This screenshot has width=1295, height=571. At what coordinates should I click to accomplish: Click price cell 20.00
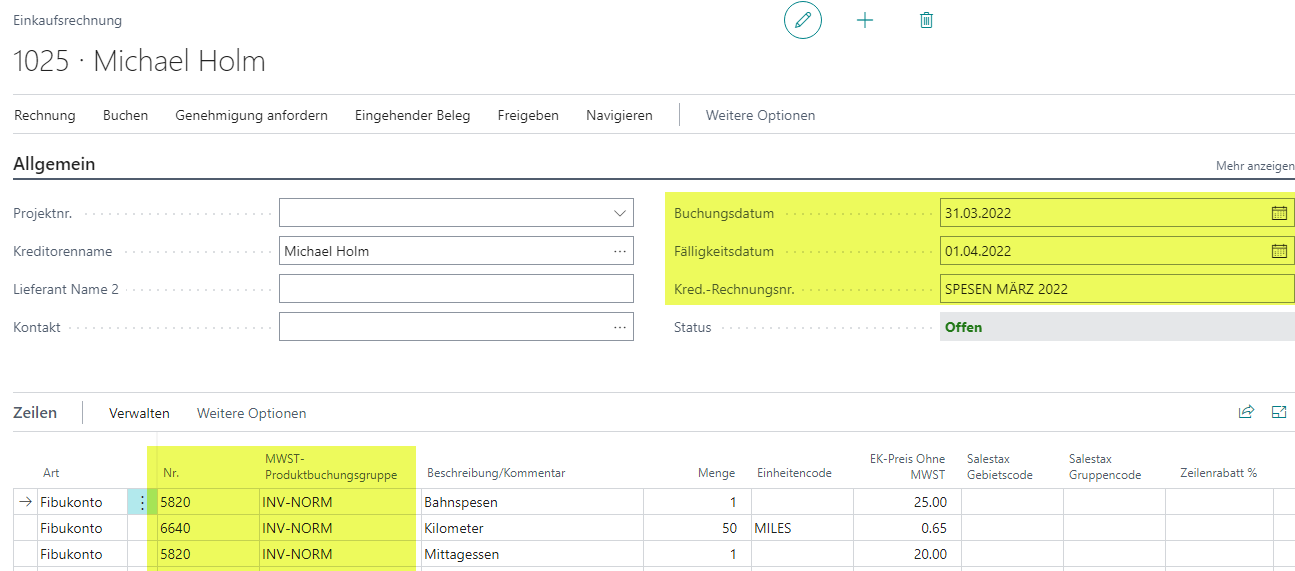click(907, 554)
